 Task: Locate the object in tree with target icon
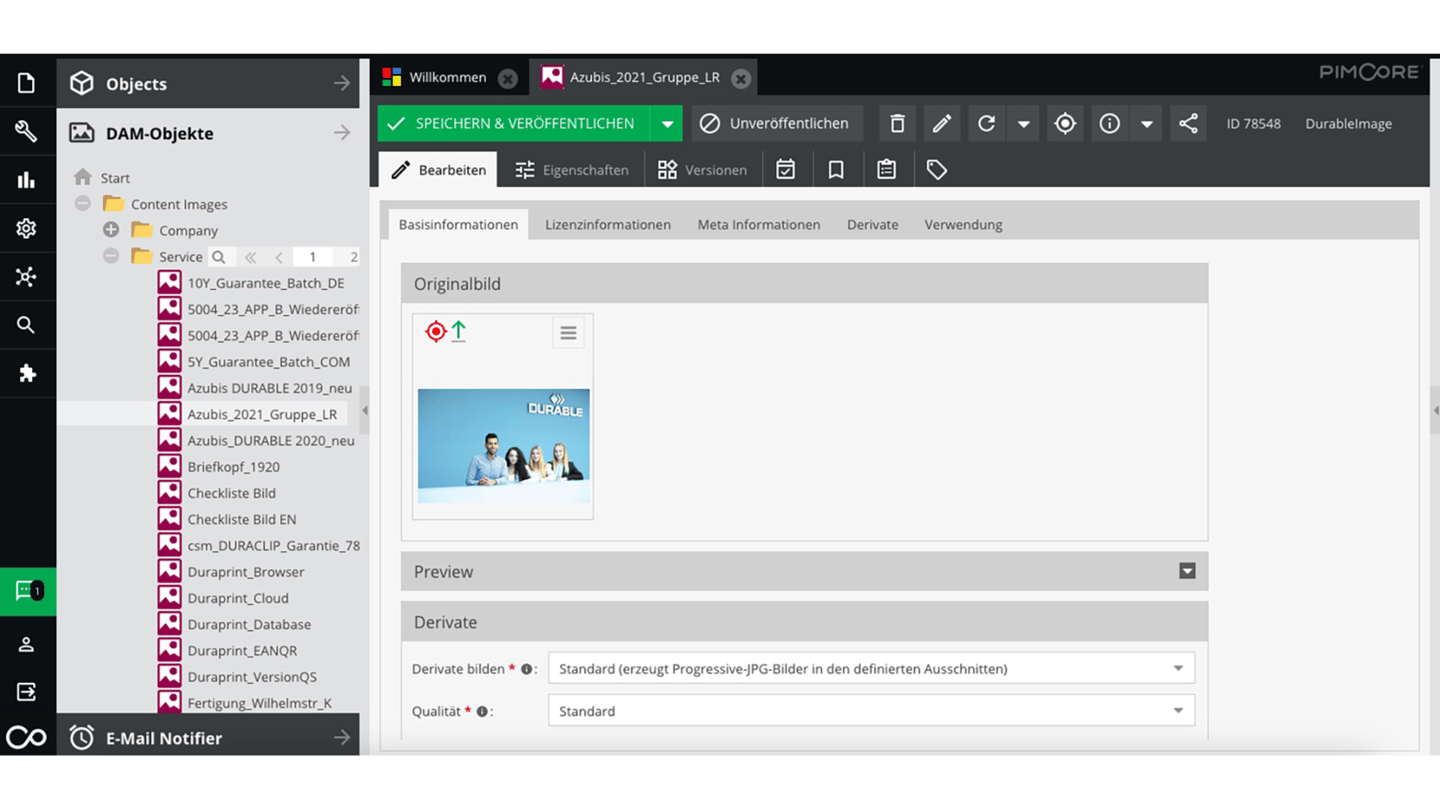click(1065, 124)
